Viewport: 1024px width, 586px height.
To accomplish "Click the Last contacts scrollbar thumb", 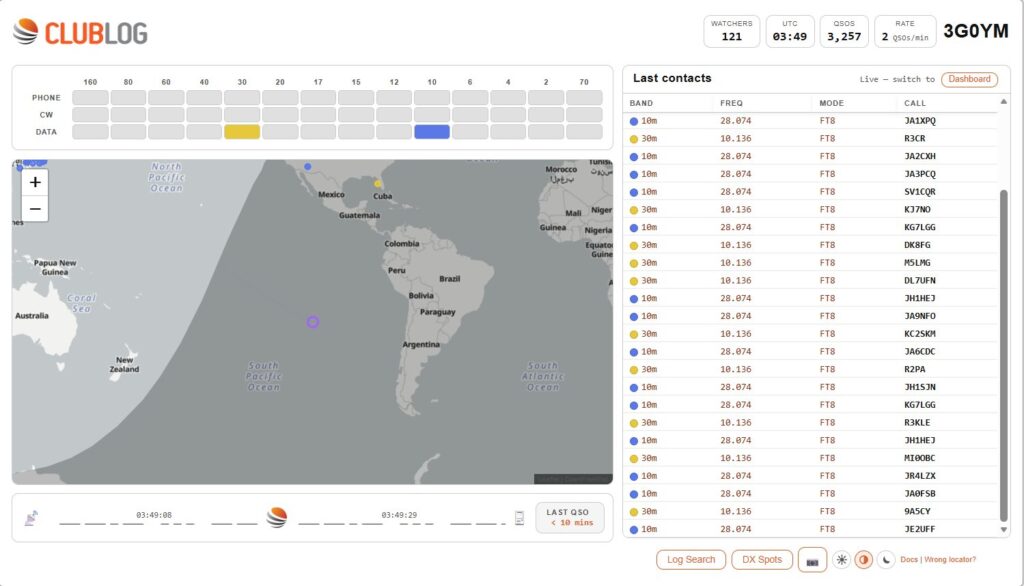I will coord(1004,355).
